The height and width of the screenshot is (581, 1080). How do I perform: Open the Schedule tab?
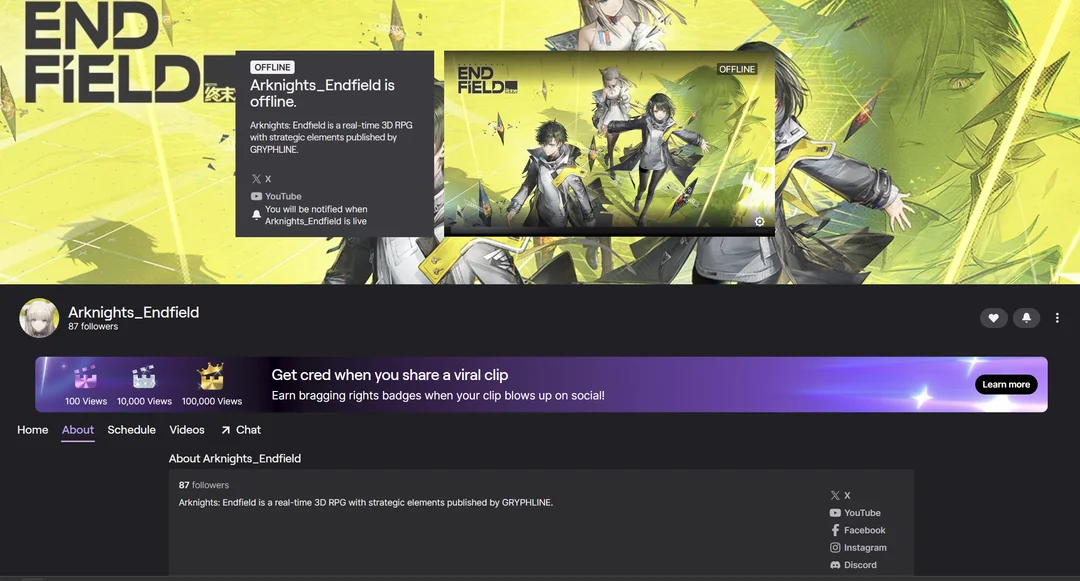[132, 430]
